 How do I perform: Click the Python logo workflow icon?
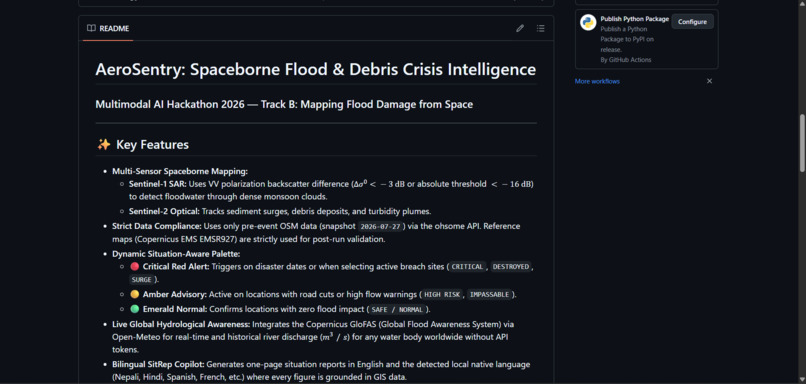point(588,22)
